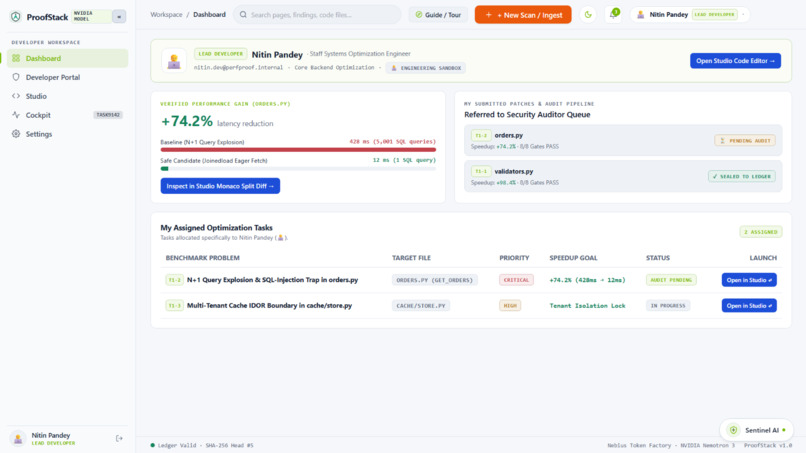Toggle dark mode with the moon icon
Screen dimensions: 806x453
point(588,15)
